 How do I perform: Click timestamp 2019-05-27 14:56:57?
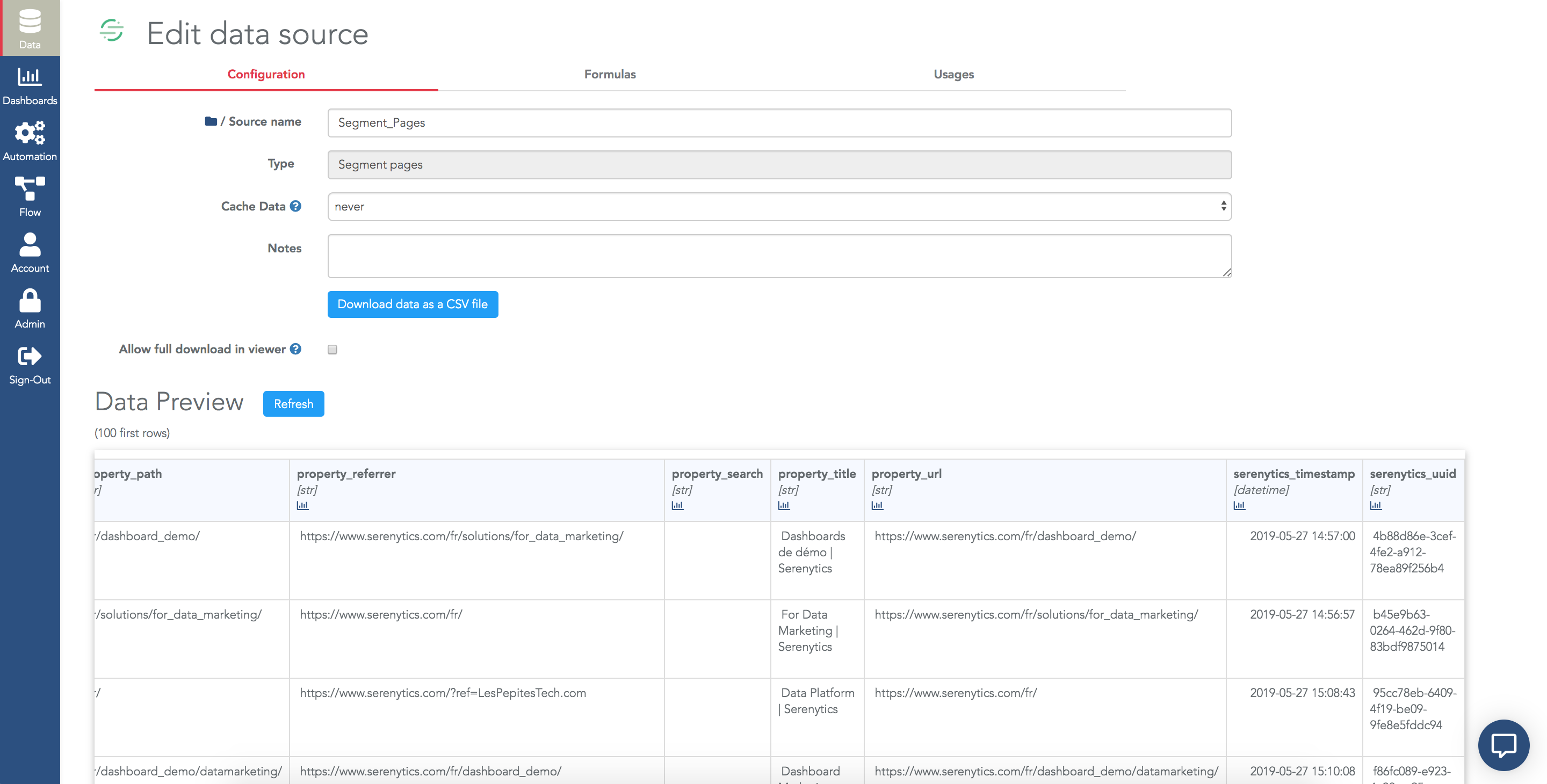pyautogui.click(x=1302, y=614)
